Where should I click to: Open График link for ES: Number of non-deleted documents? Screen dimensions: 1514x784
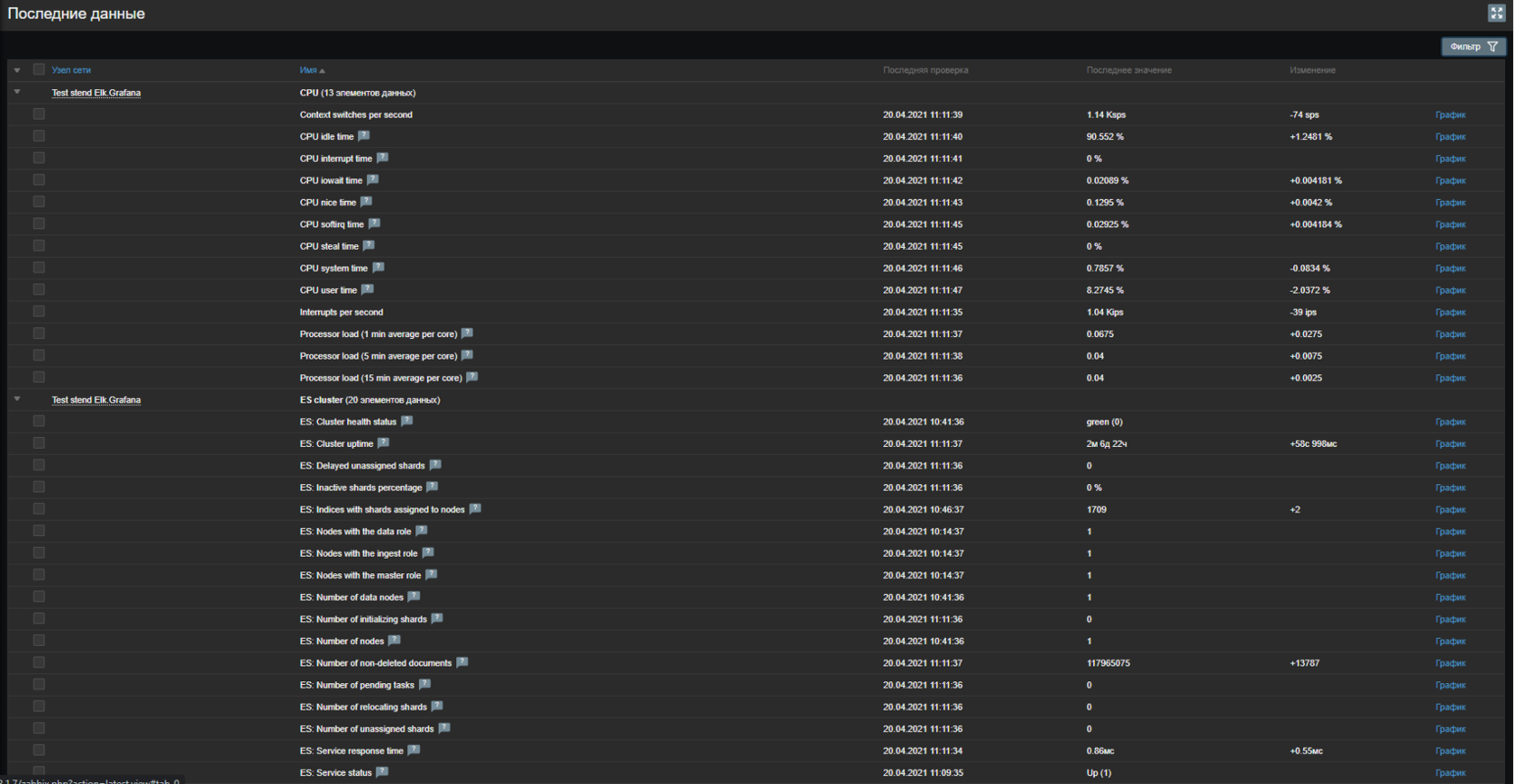pyautogui.click(x=1450, y=663)
